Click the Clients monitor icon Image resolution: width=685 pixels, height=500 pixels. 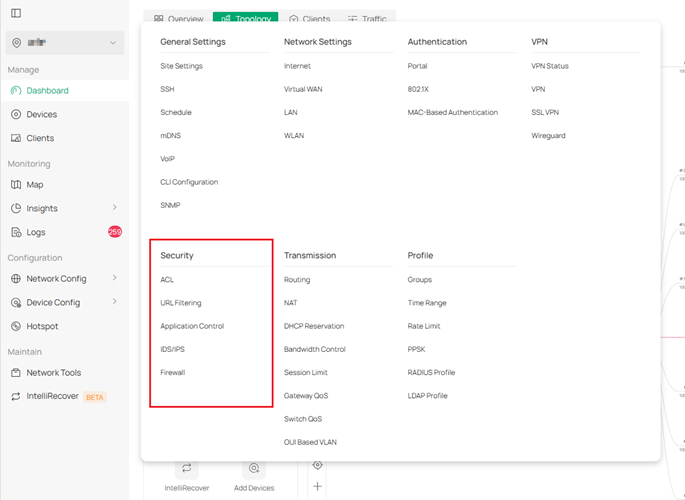[16, 138]
